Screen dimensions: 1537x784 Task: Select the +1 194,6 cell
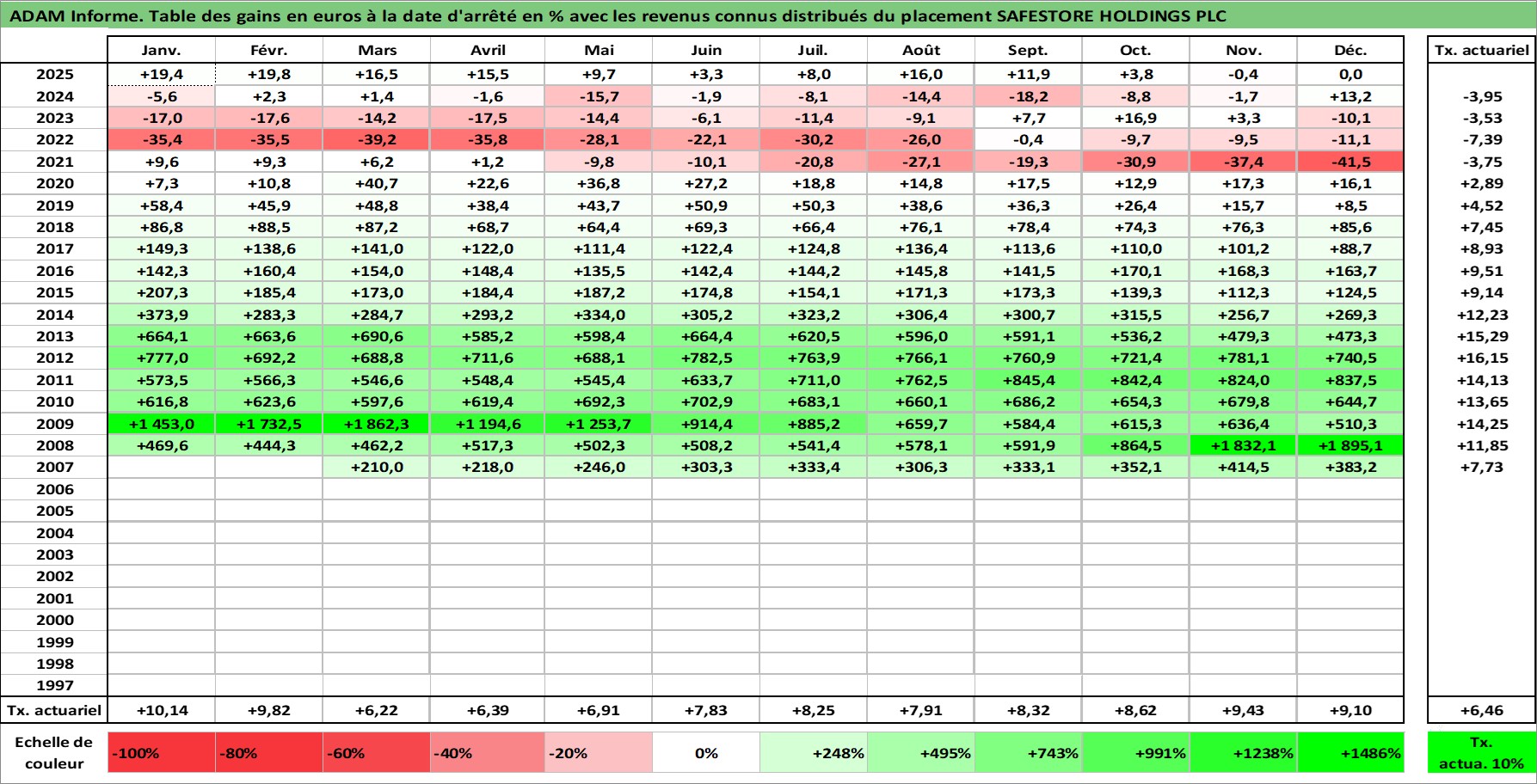pos(488,424)
